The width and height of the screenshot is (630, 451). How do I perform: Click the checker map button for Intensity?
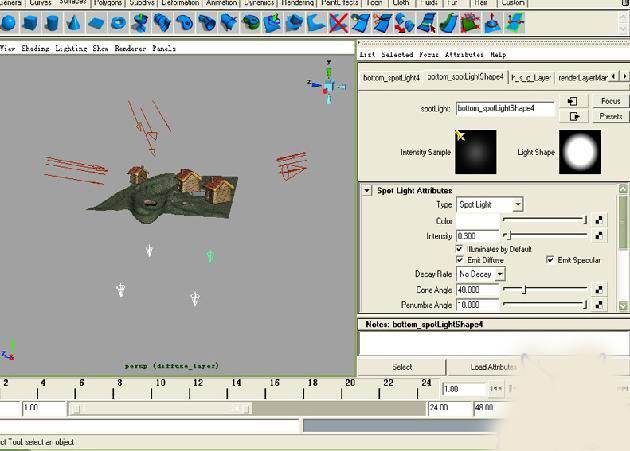[x=598, y=236]
